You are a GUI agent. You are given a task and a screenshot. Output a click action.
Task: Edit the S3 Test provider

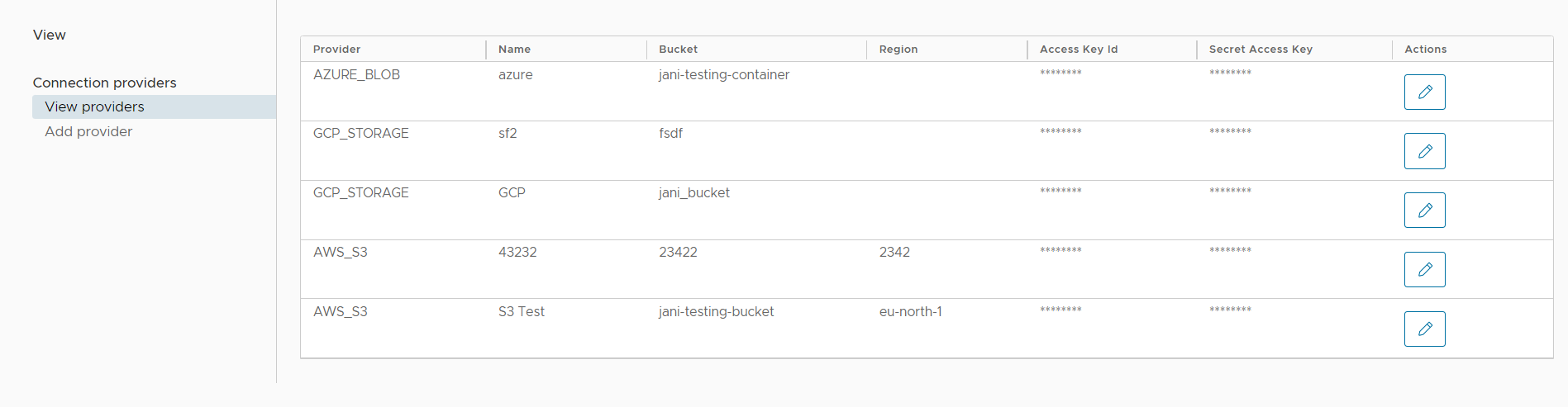pyautogui.click(x=1424, y=329)
